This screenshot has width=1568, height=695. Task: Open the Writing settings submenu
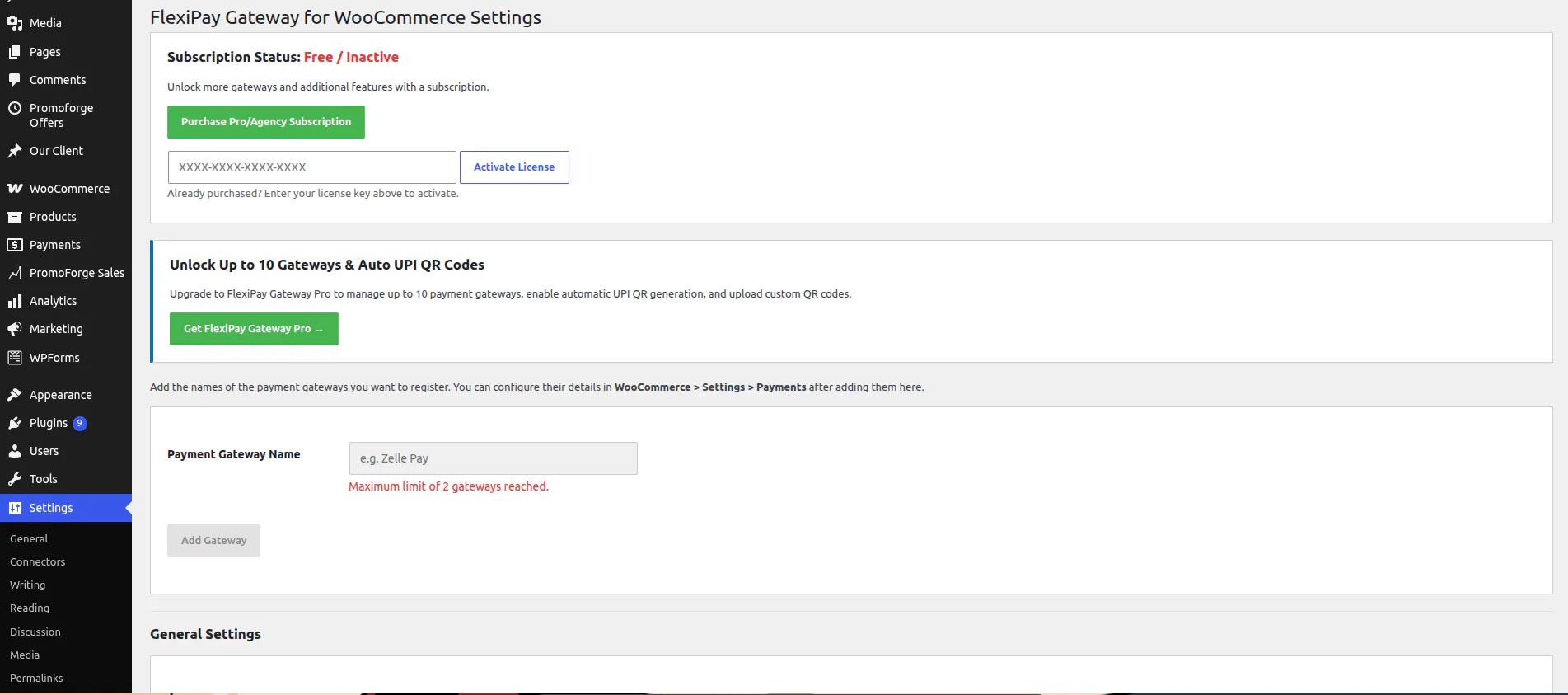(x=28, y=585)
